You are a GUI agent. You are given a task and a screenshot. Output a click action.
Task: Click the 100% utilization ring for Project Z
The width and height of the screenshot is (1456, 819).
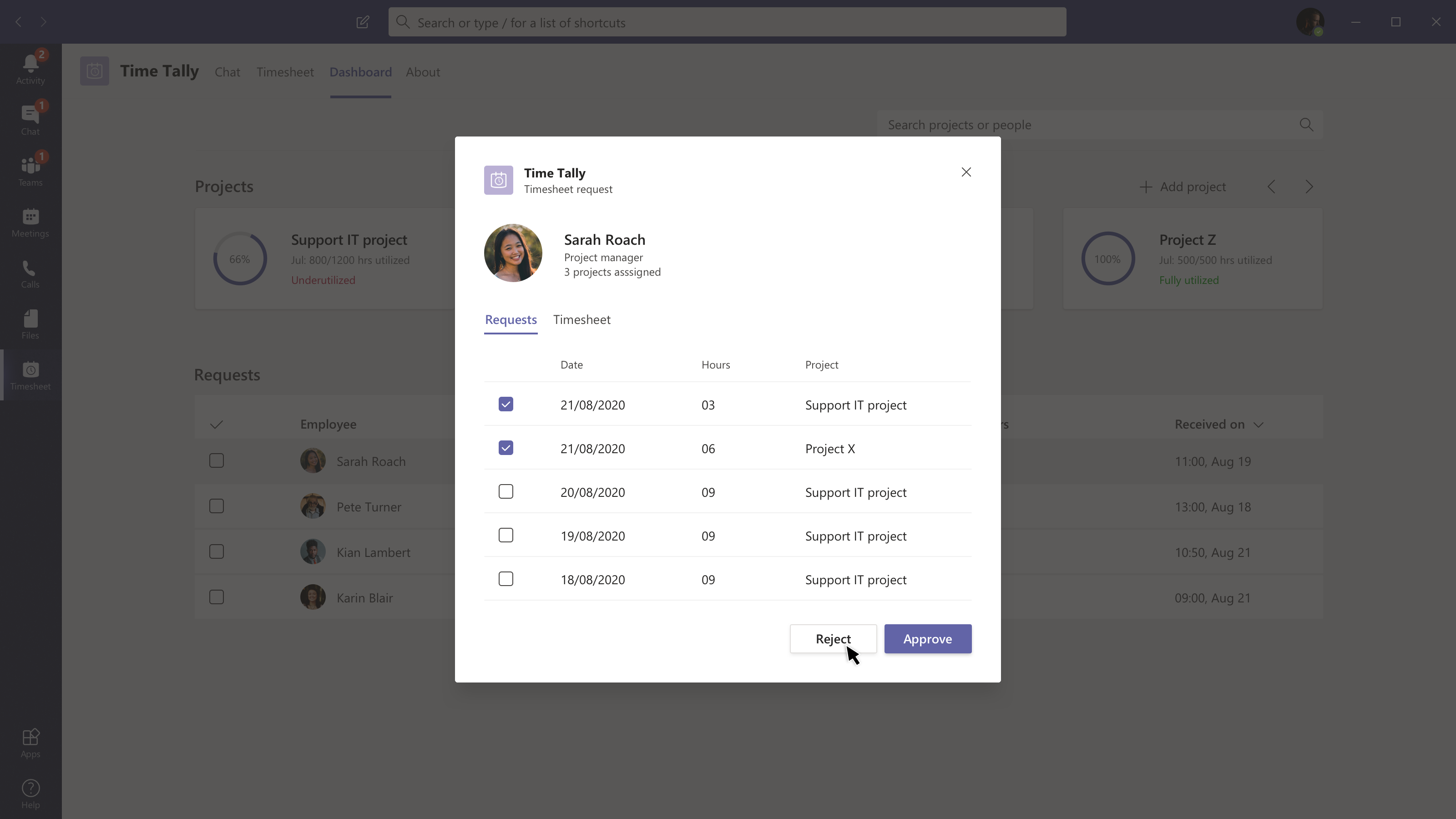(x=1108, y=259)
